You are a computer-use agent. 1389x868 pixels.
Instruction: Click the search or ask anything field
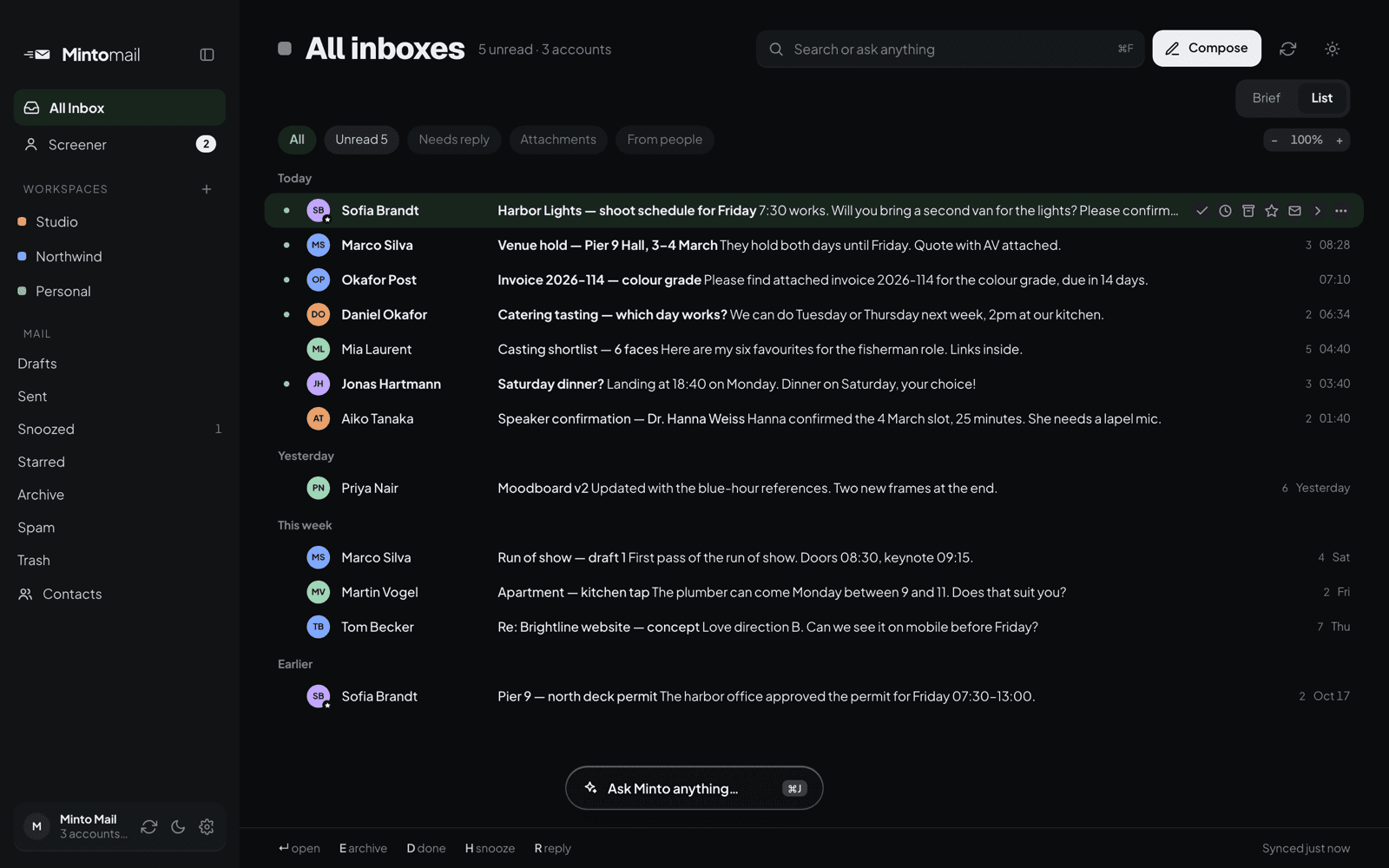click(x=950, y=49)
